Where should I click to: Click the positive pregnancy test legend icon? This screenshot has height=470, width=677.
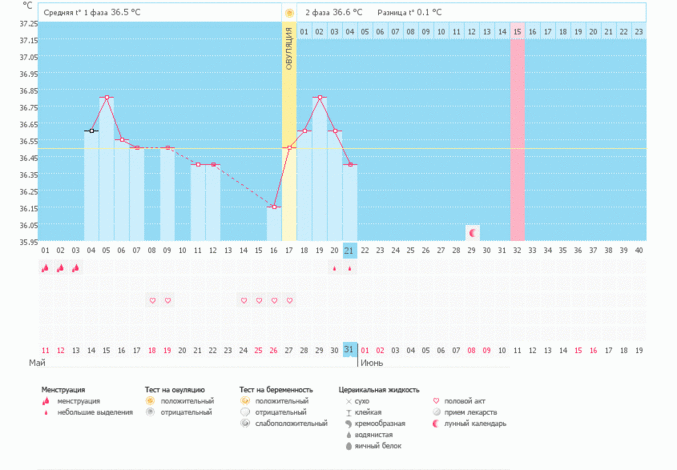[245, 401]
